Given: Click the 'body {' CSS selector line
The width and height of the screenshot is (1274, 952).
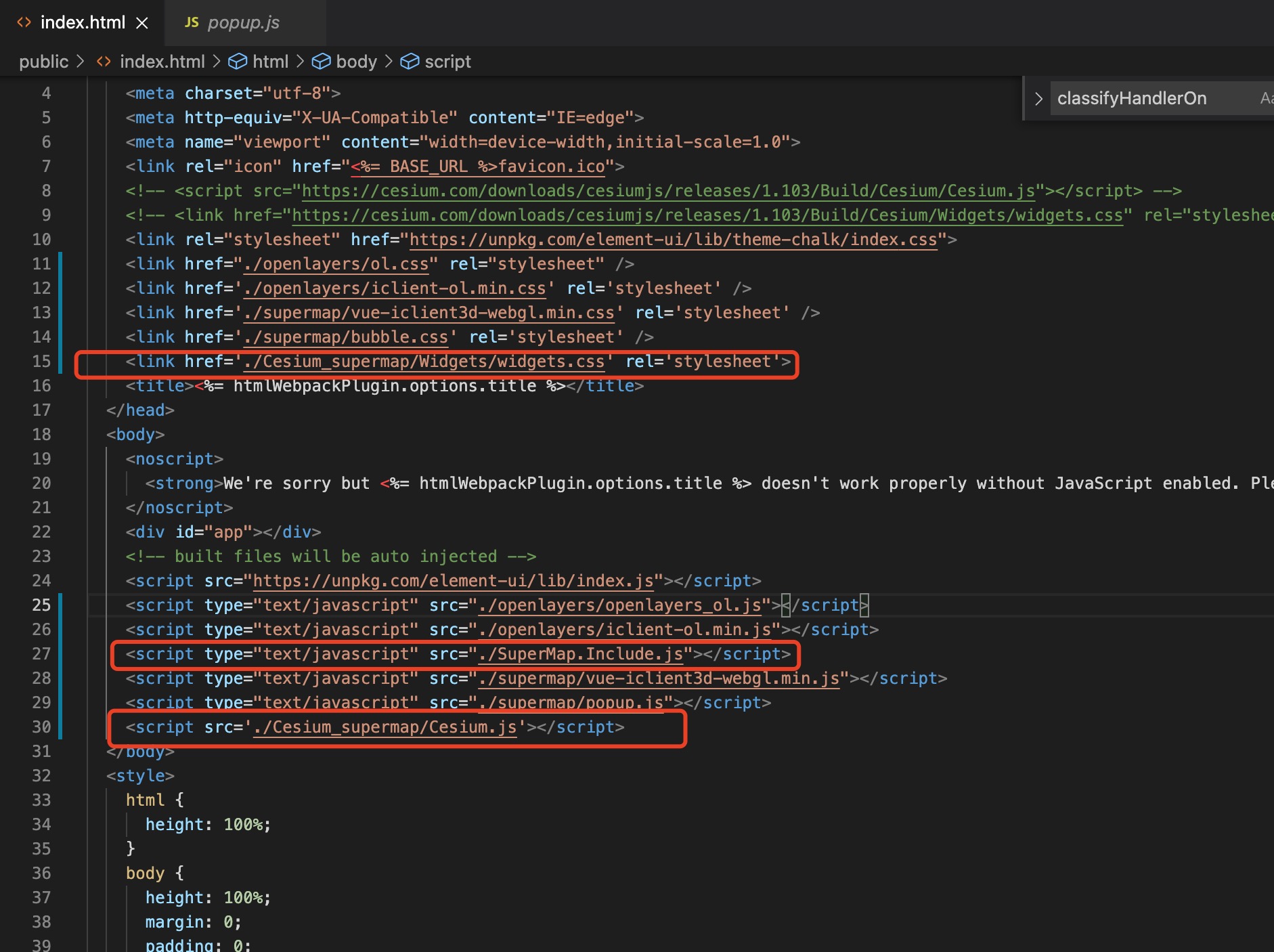Looking at the screenshot, I should tap(155, 873).
